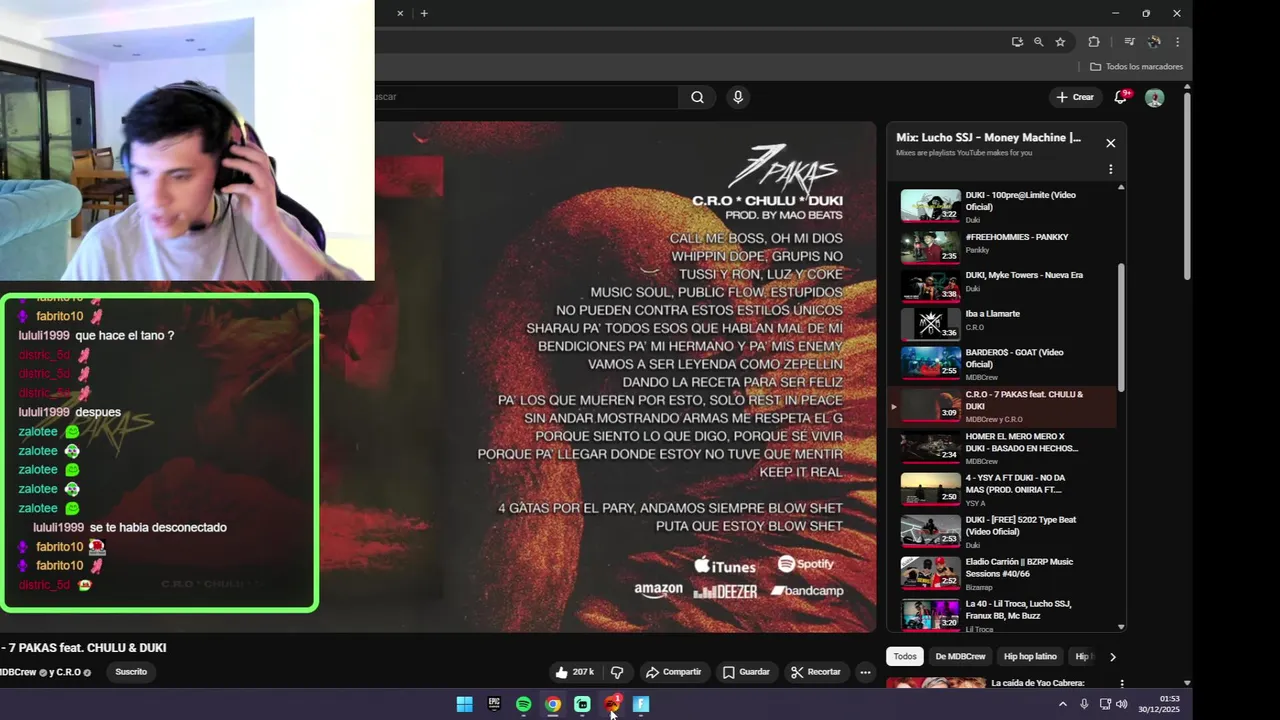Show more chips with the right arrow
Image resolution: width=1280 pixels, height=720 pixels.
pos(1112,657)
